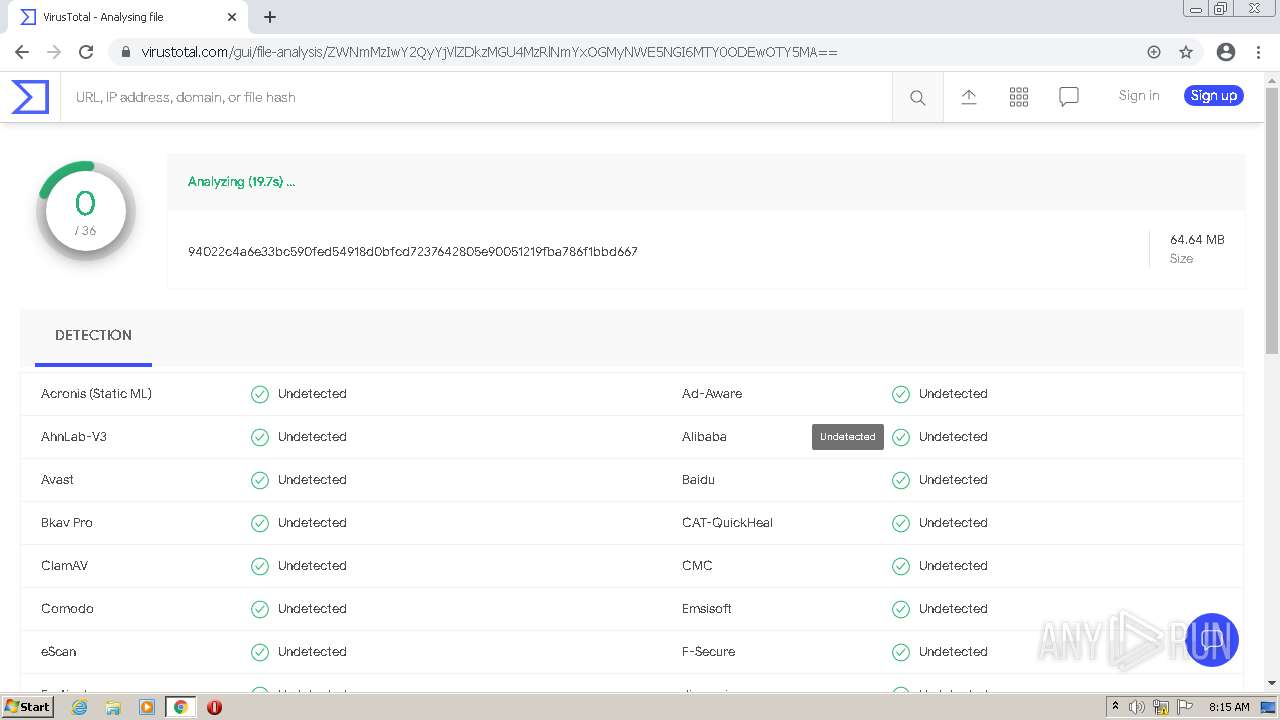Screen dimensions: 1280x720
Task: Open the blue chat bubble button
Action: point(1212,640)
